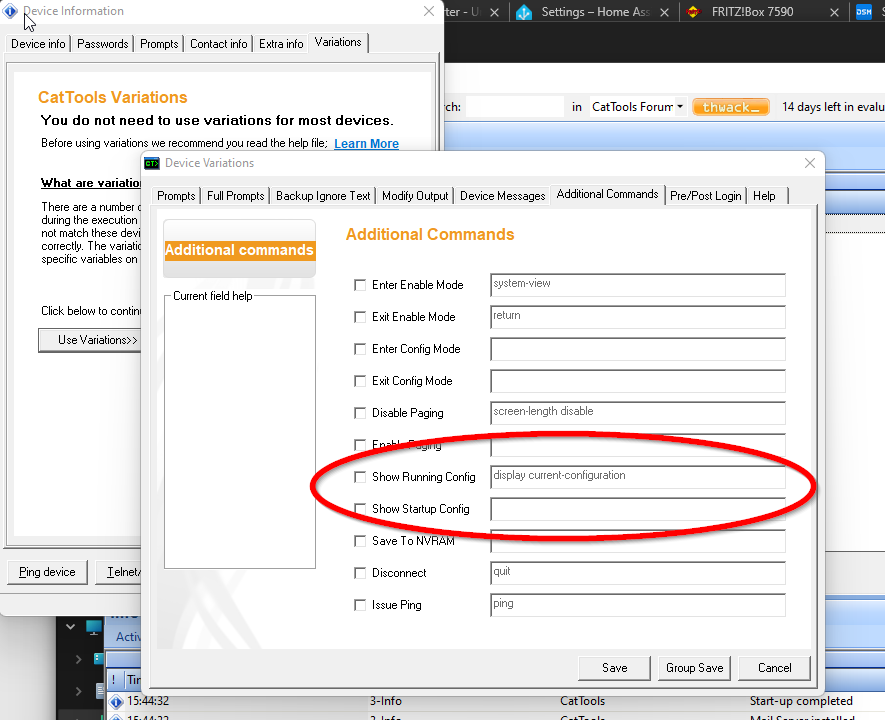Open the Help tab in Device Variations
This screenshot has height=720, width=885.
(x=764, y=196)
